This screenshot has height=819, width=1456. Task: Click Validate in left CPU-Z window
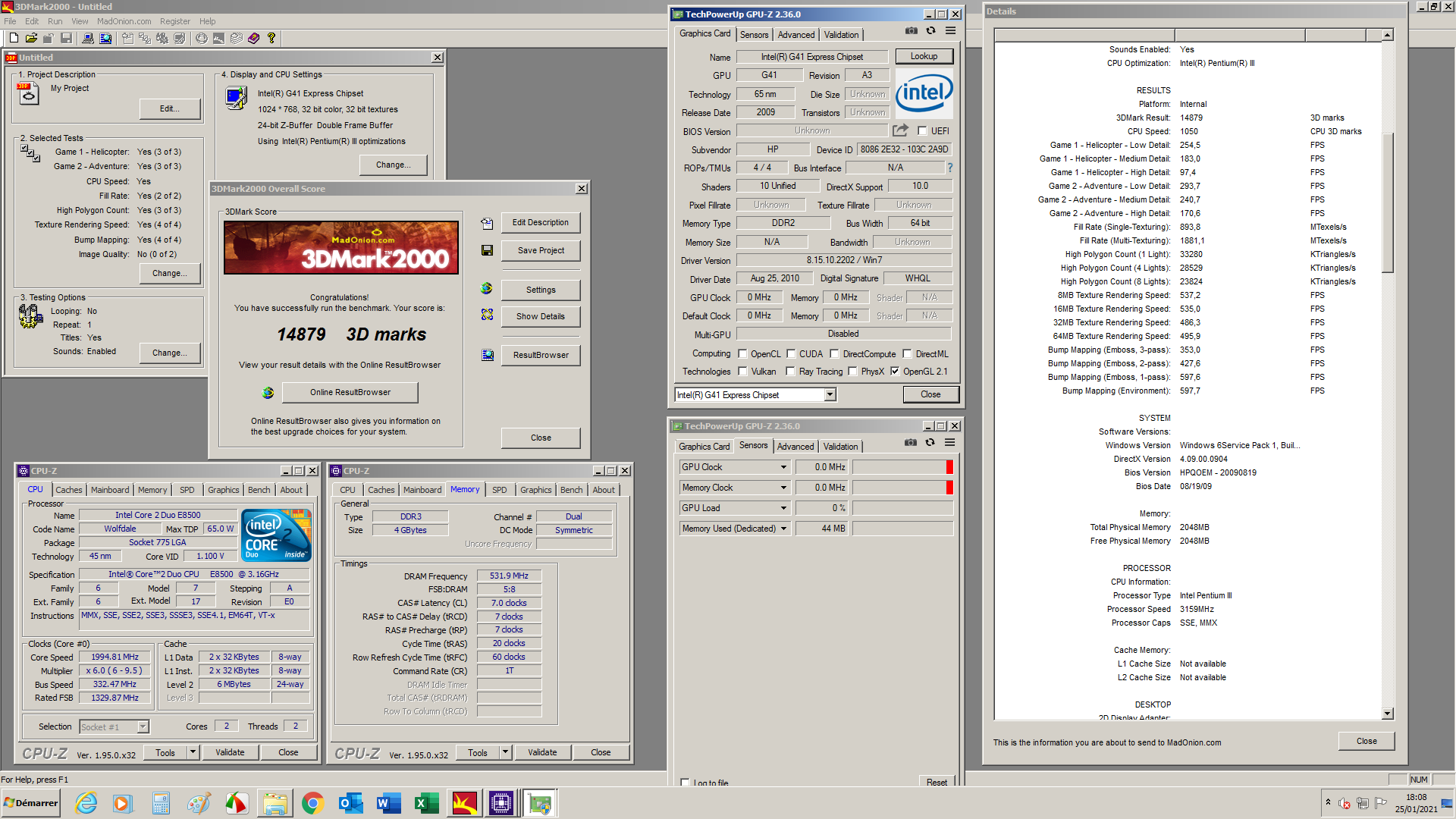coord(230,752)
